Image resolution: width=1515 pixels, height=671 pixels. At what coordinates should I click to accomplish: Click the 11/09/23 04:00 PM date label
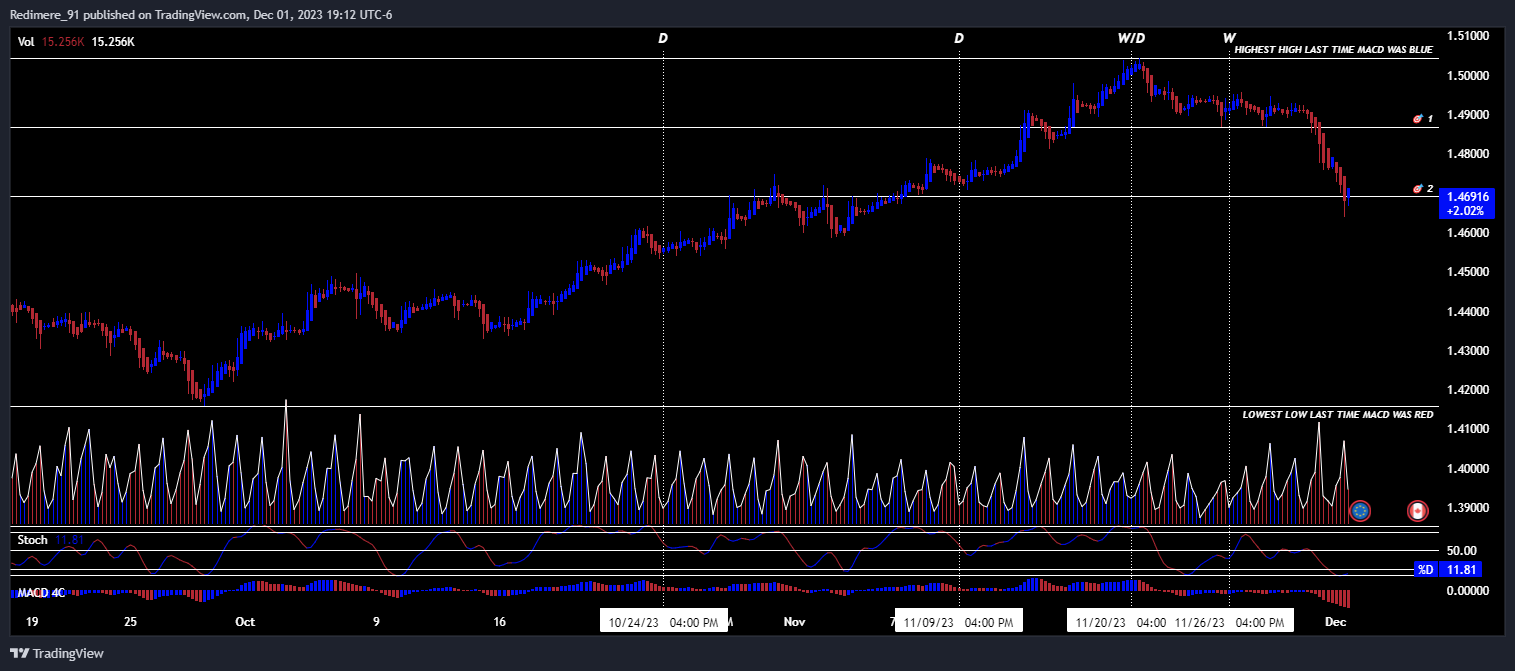[x=959, y=622]
